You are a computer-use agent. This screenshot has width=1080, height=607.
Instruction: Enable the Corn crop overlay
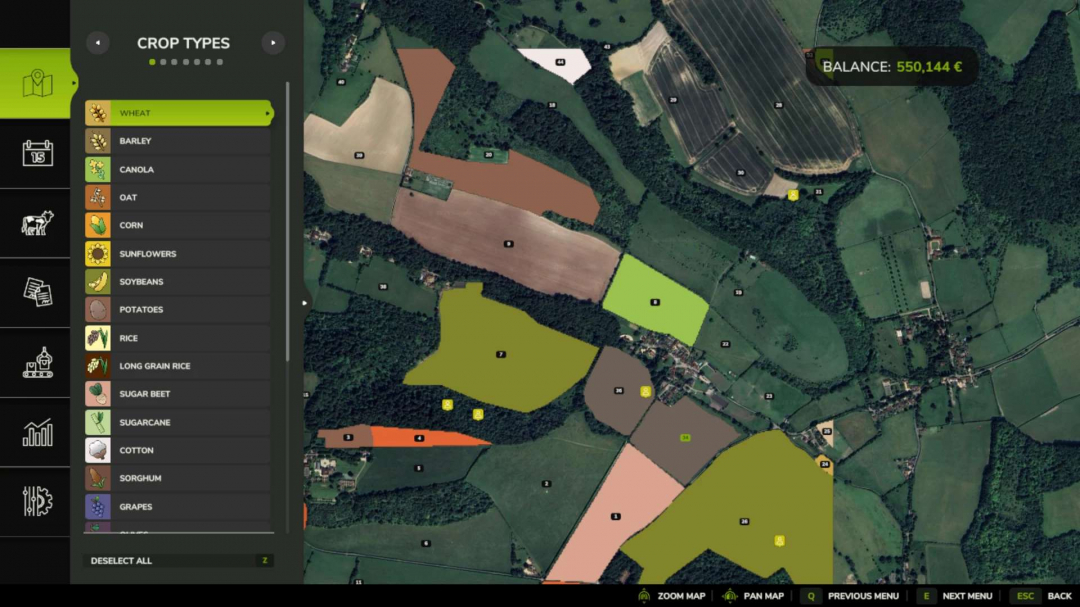(x=178, y=225)
